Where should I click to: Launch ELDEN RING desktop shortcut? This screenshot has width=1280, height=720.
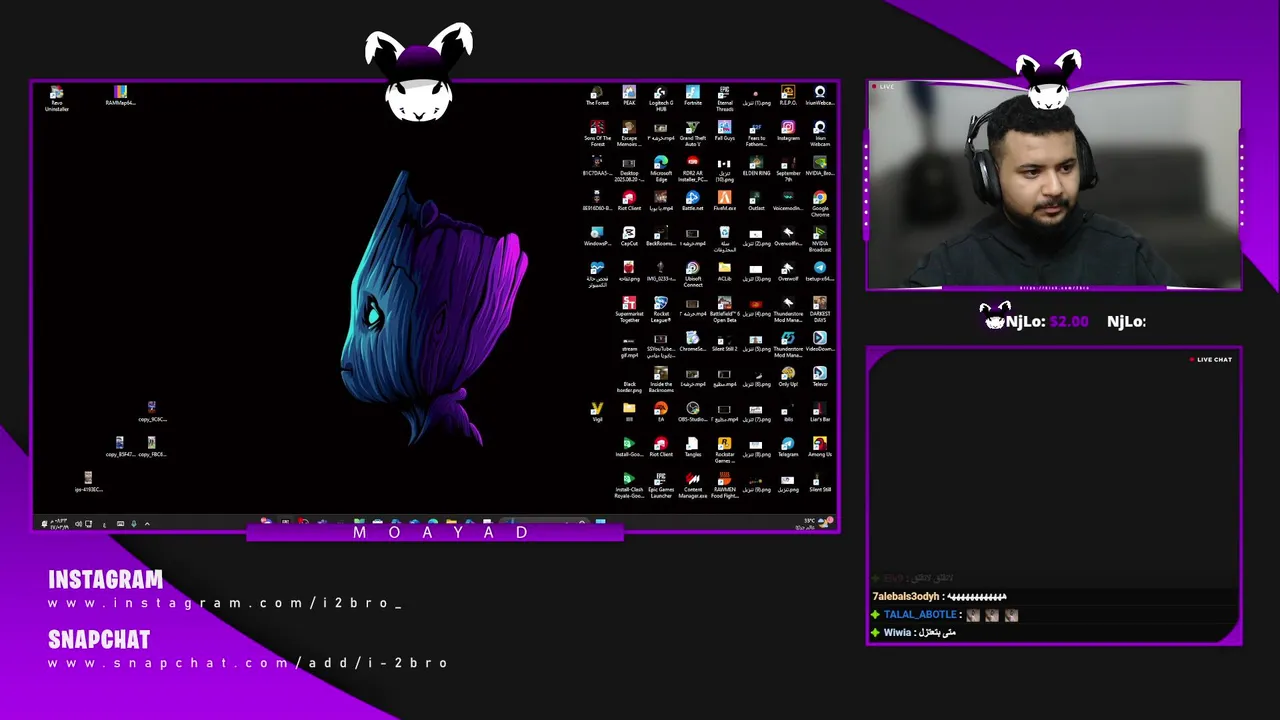[x=757, y=166]
